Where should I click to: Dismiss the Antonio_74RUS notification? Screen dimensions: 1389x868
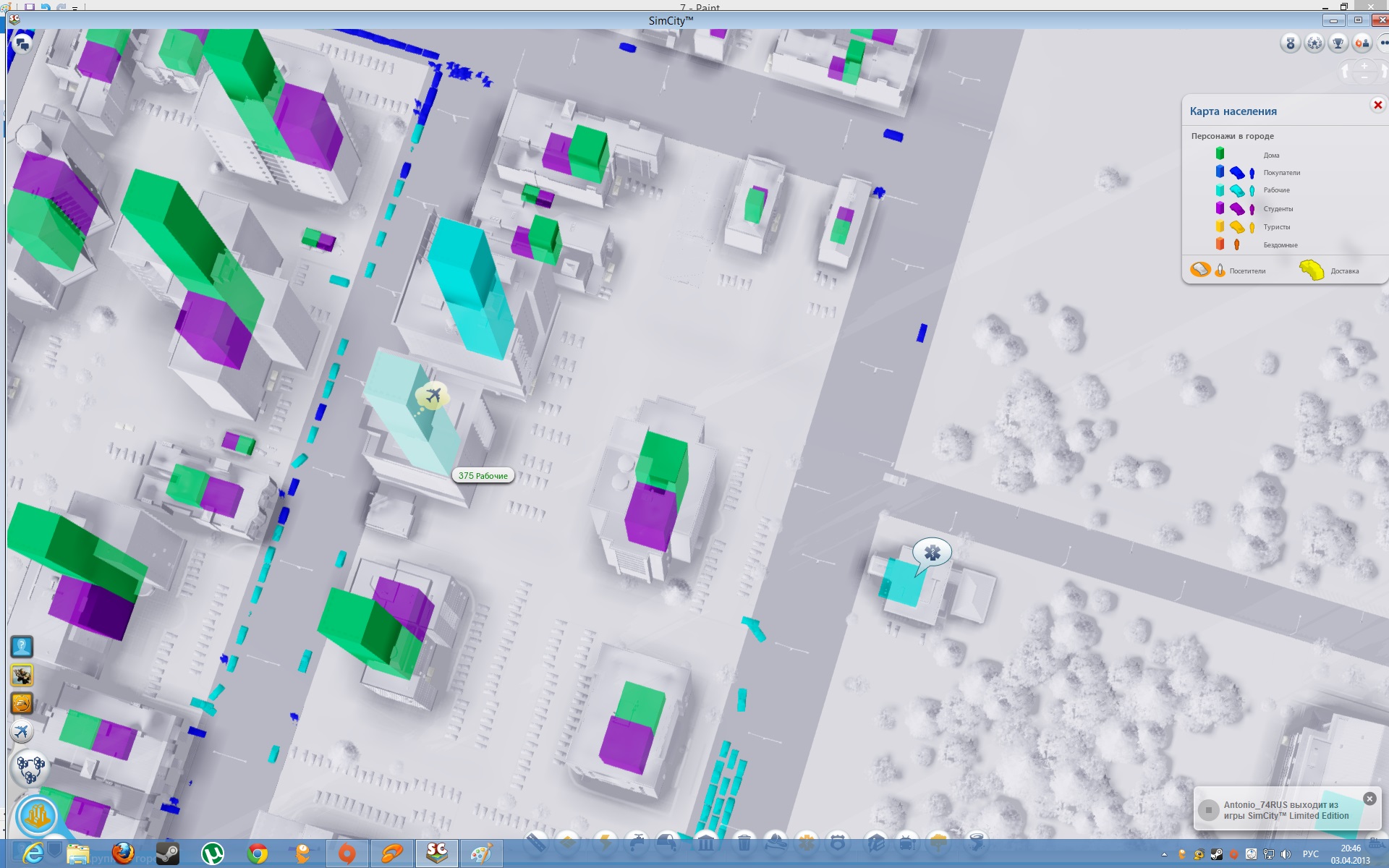[x=1369, y=799]
